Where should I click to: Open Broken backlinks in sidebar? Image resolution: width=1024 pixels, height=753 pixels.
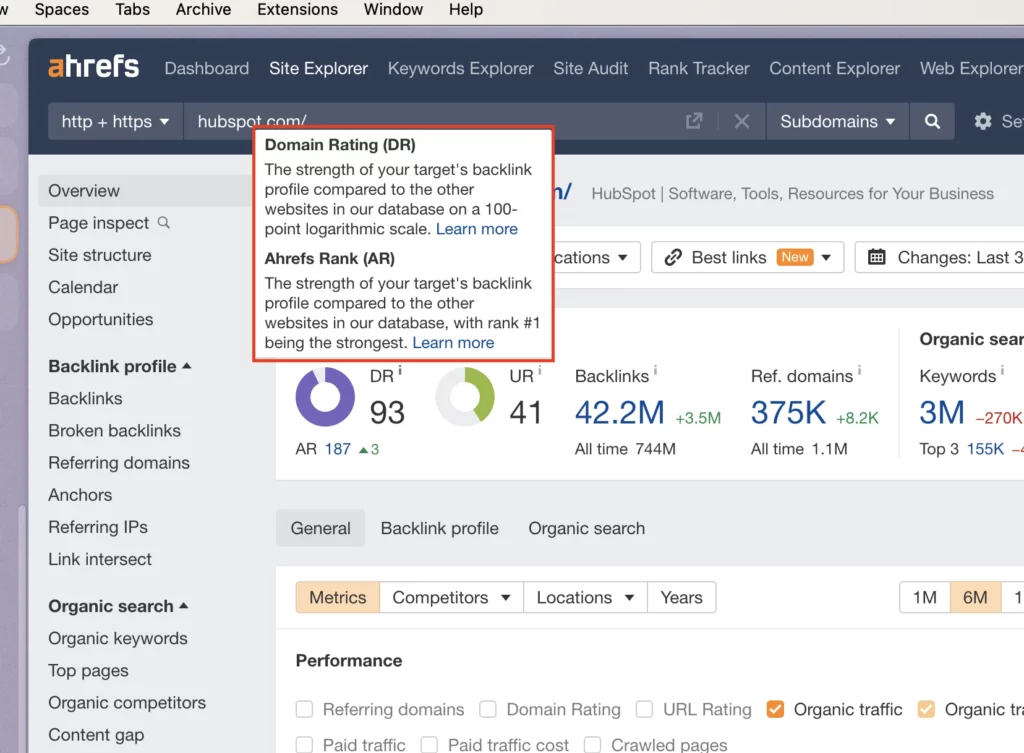click(x=114, y=430)
